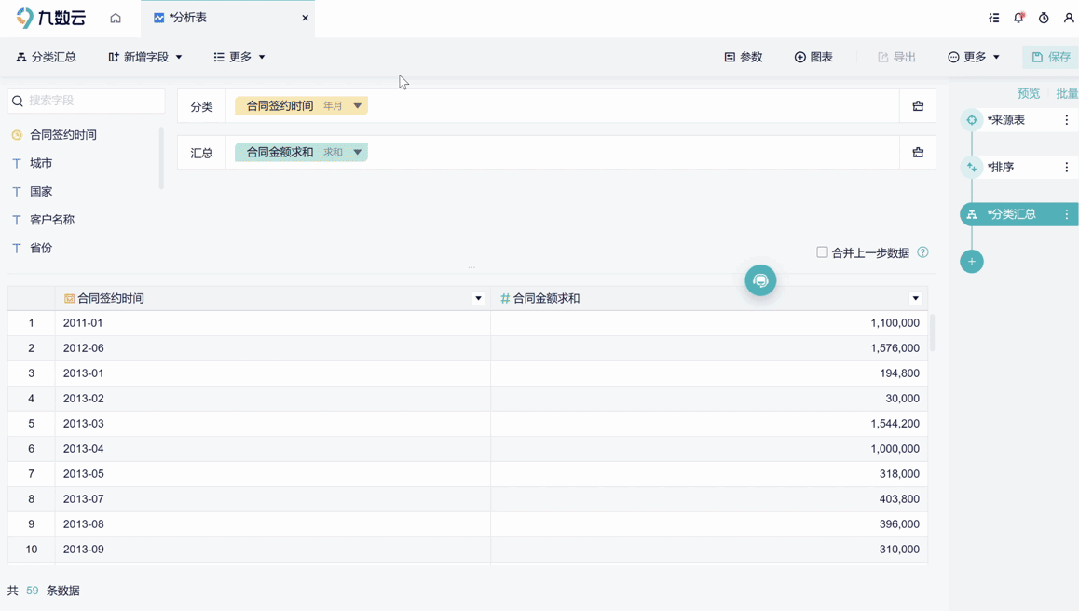This screenshot has height=611, width=1079.
Task: Open options menu for 分类汇总 step
Action: click(x=1067, y=214)
